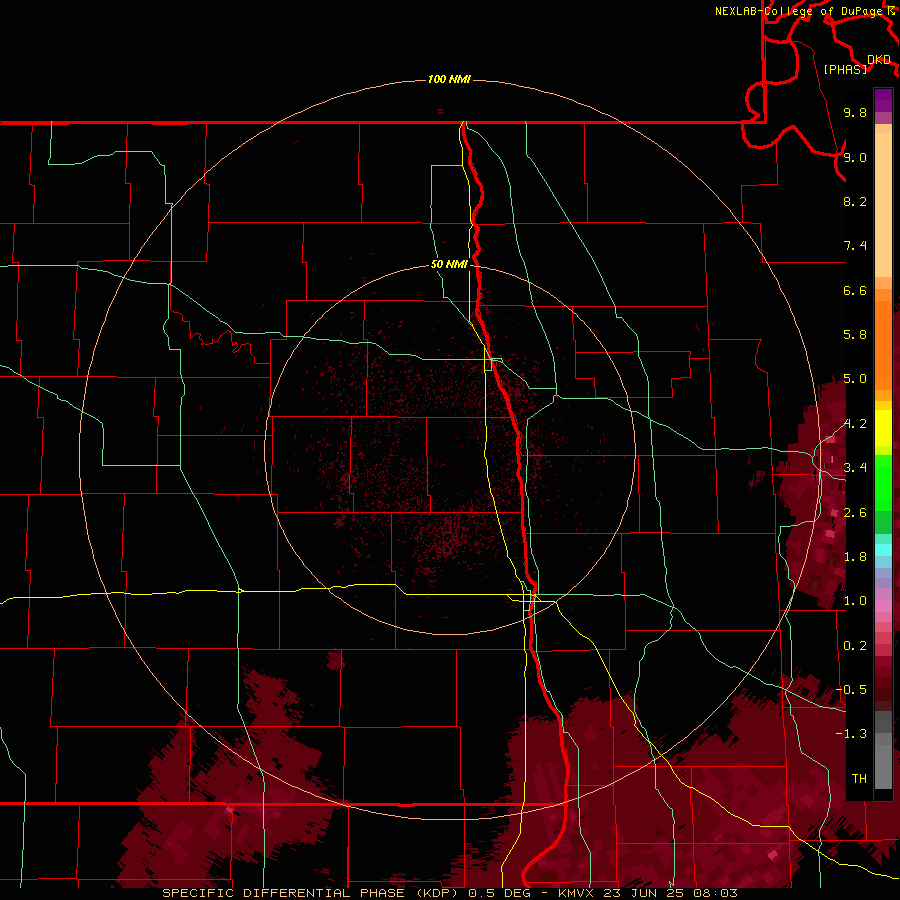Screen dimensions: 900x900
Task: Click the 2.6 scale value
Action: (855, 513)
